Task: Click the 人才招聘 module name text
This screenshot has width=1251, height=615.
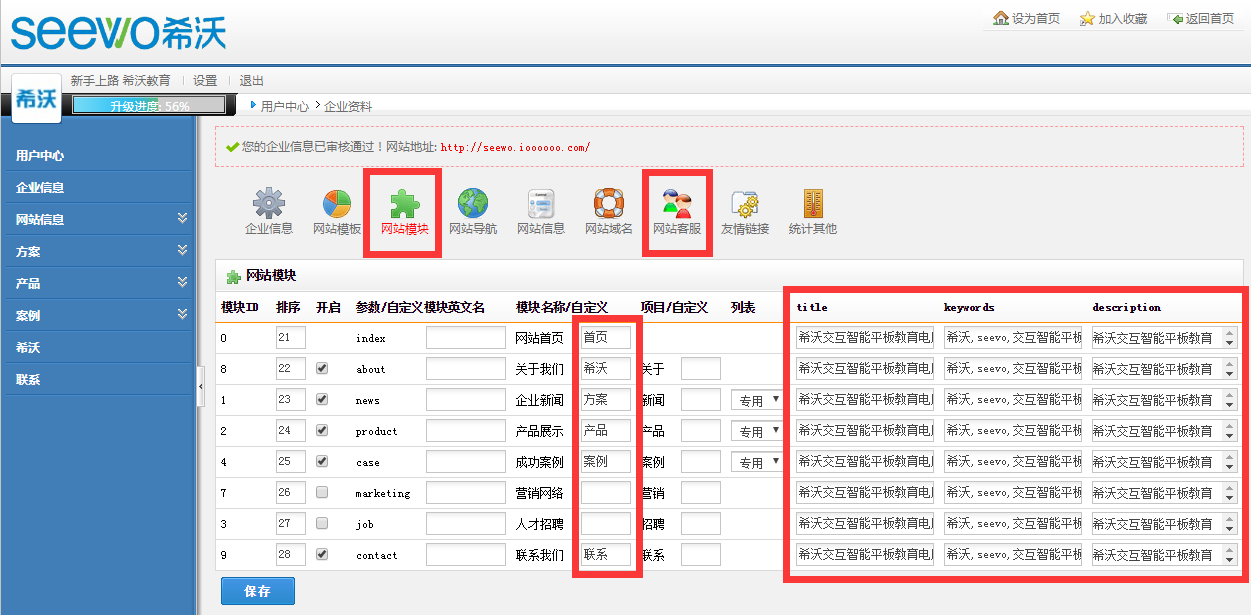Action: 539,524
